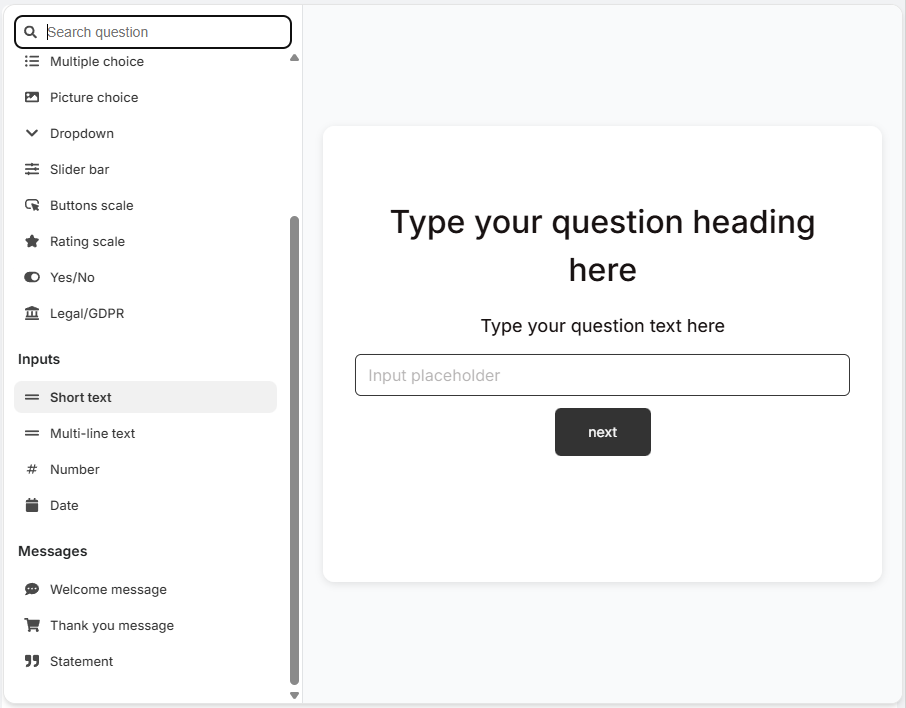Click the next button on the form
This screenshot has width=906, height=708.
tap(602, 431)
